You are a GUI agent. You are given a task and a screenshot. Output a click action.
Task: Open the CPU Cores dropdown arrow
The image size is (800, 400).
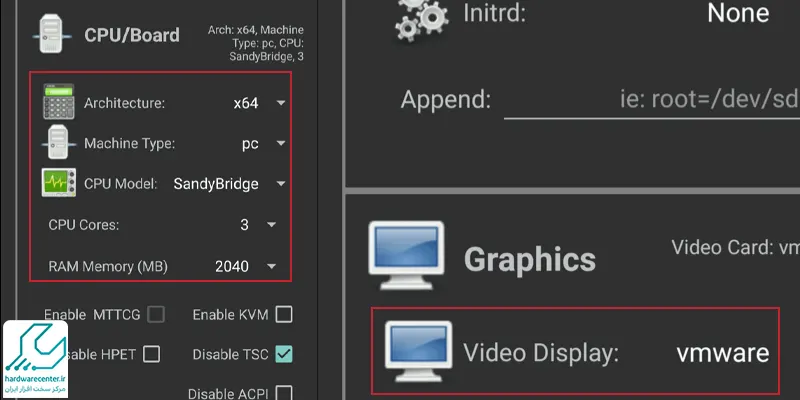(271, 224)
